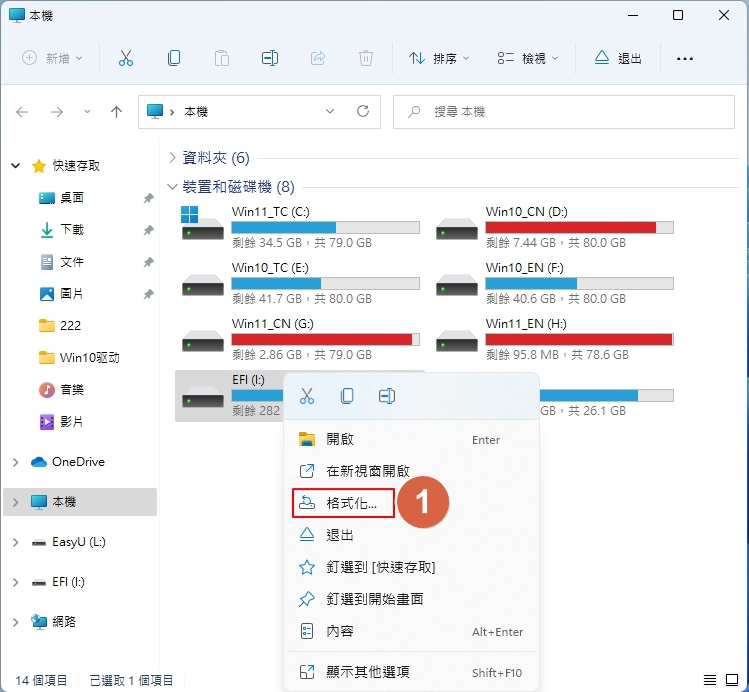Click the cut scissors icon in toolbar
The image size is (749, 692).
click(x=126, y=59)
